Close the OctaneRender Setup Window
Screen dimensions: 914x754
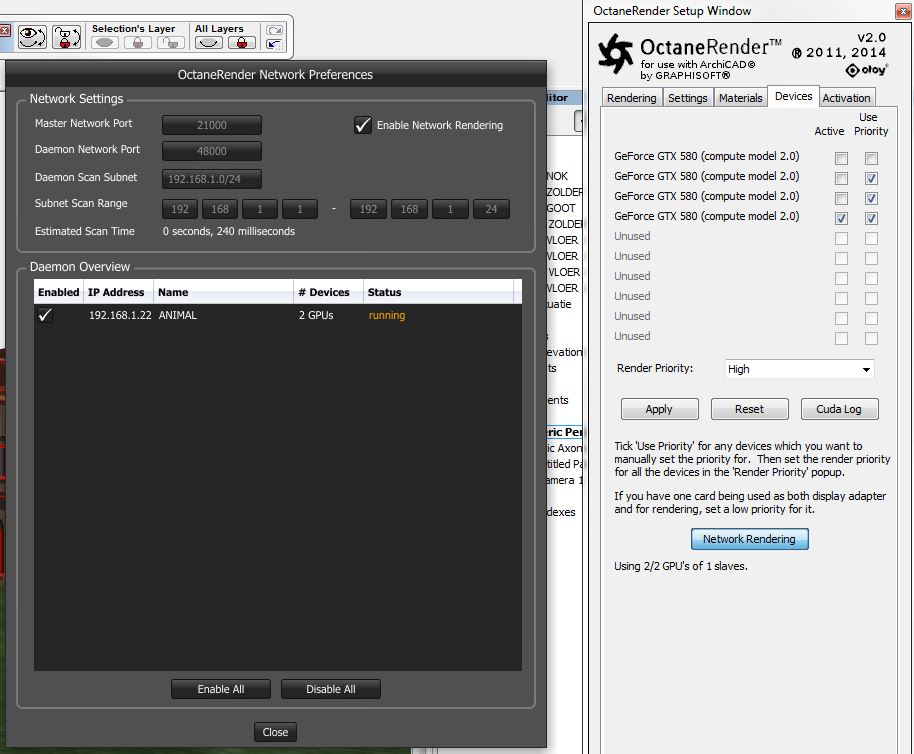[903, 11]
